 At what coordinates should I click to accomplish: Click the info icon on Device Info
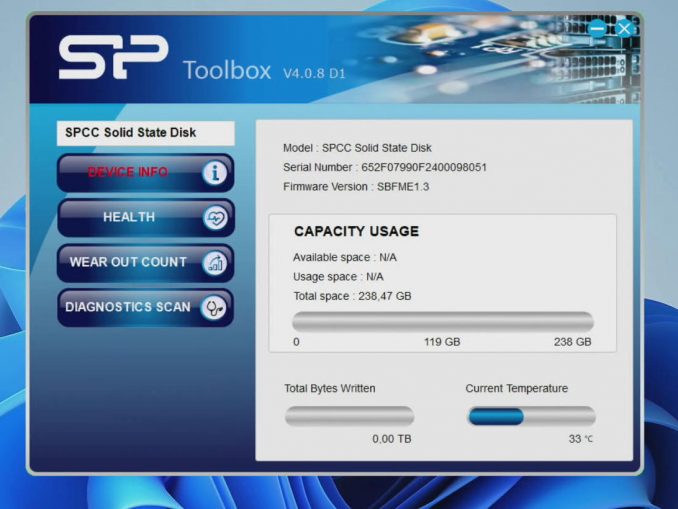pos(215,173)
